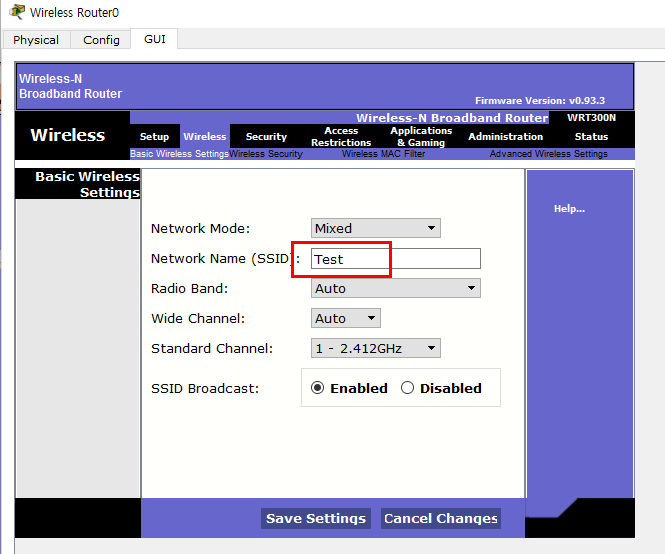The image size is (665, 554).
Task: Expand the Standard Channel dropdown
Action: coord(376,348)
